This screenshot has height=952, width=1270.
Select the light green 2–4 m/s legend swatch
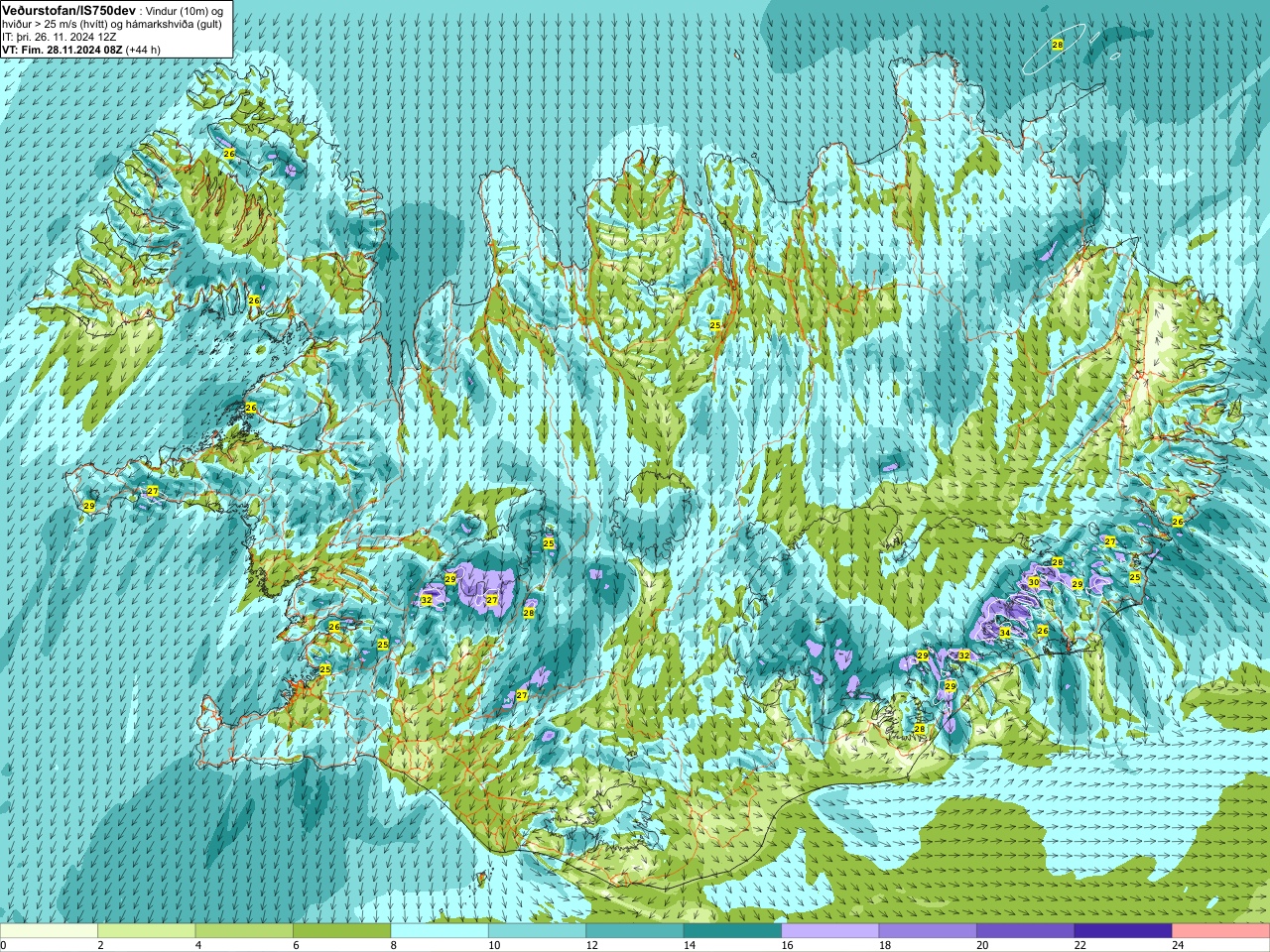pyautogui.click(x=146, y=931)
